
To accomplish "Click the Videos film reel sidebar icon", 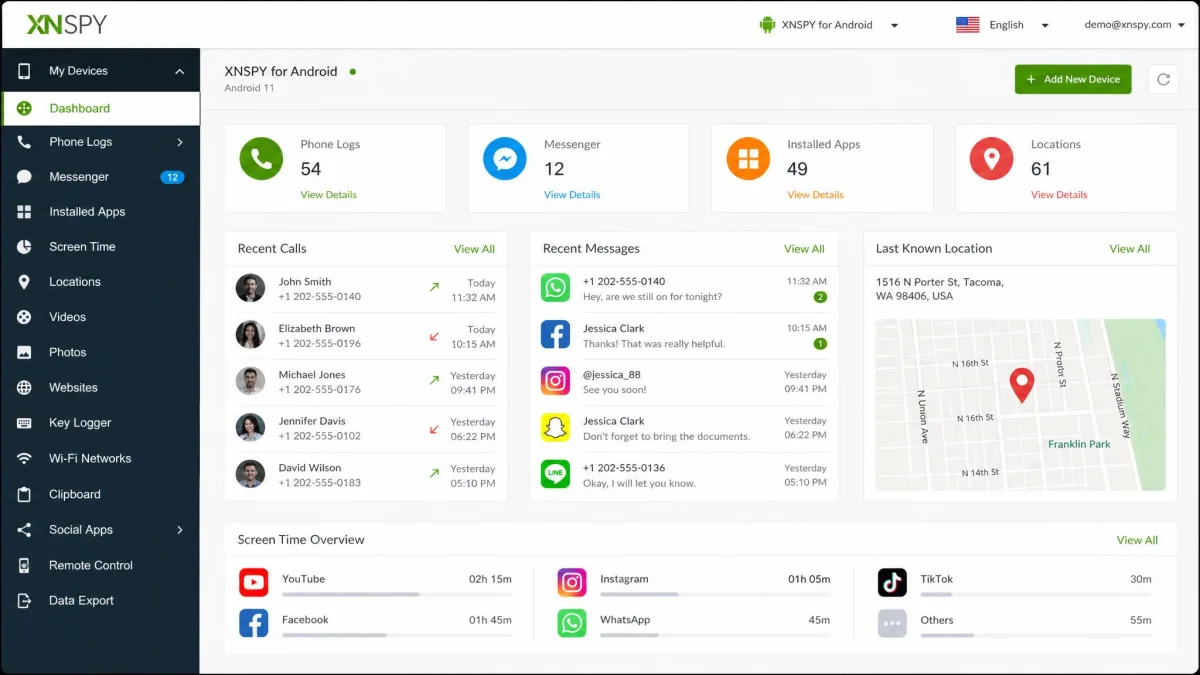I will (25, 317).
